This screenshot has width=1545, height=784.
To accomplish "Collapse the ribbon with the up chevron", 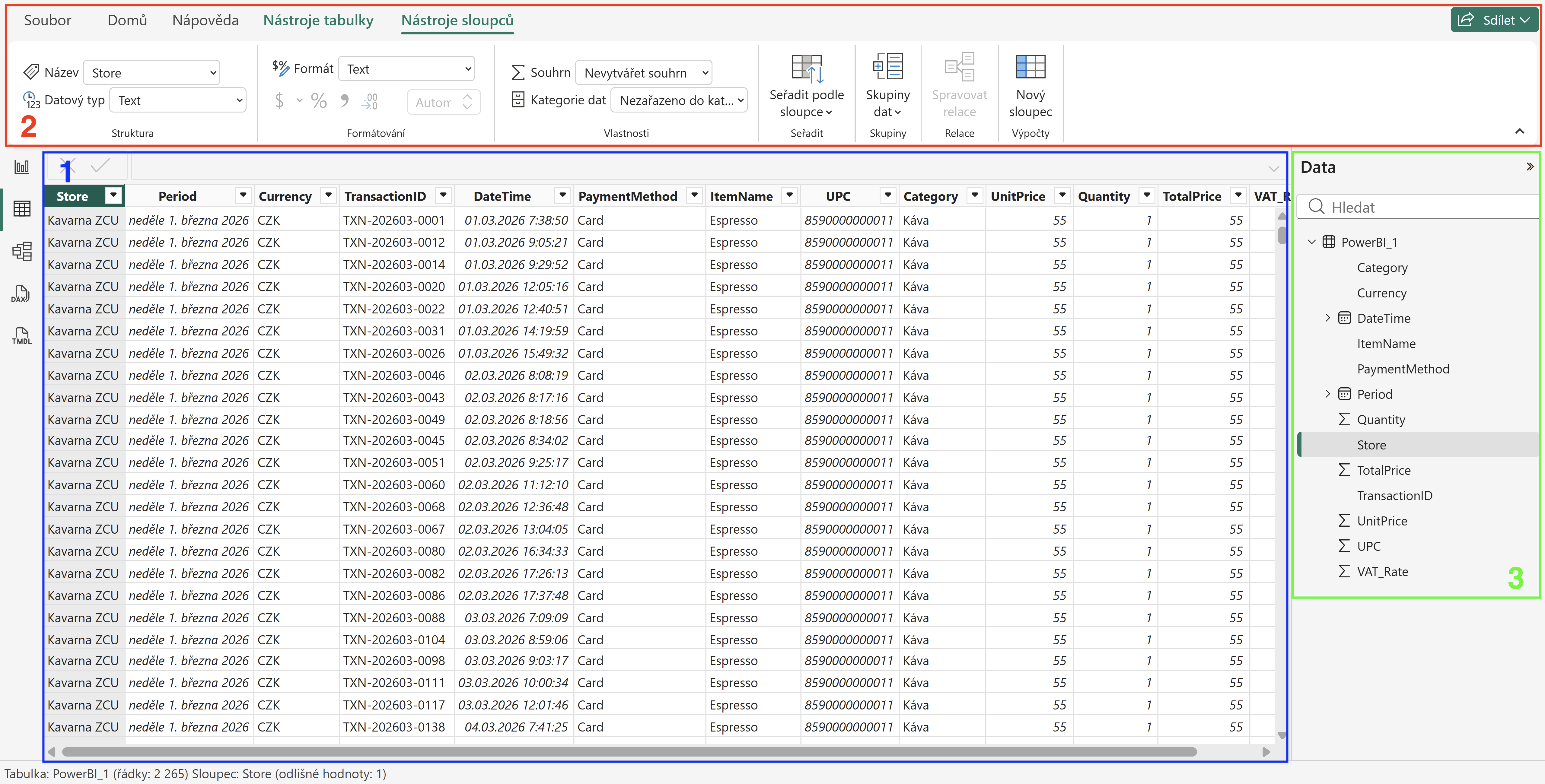I will tap(1519, 131).
